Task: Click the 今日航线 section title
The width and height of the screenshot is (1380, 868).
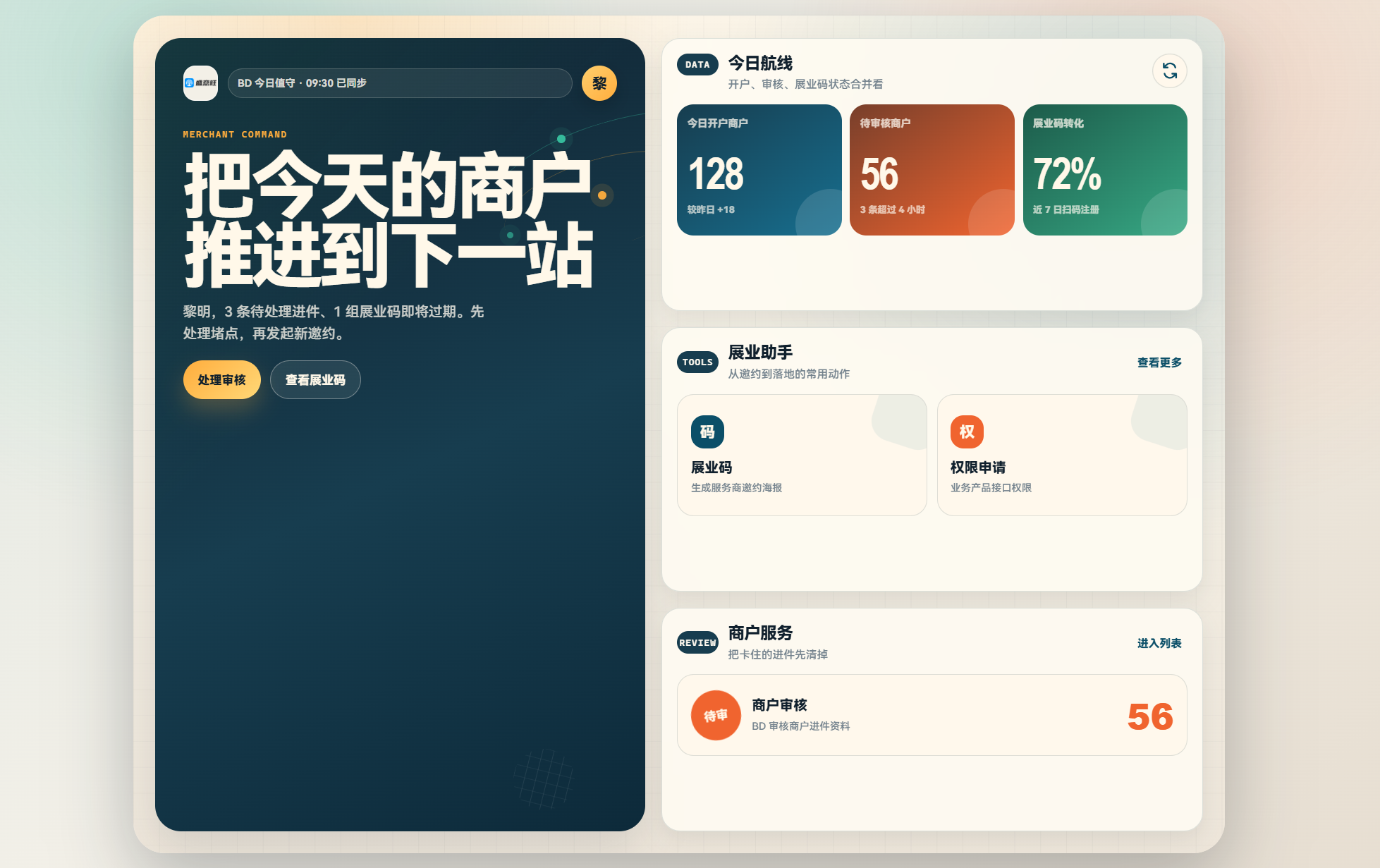Action: pos(760,63)
